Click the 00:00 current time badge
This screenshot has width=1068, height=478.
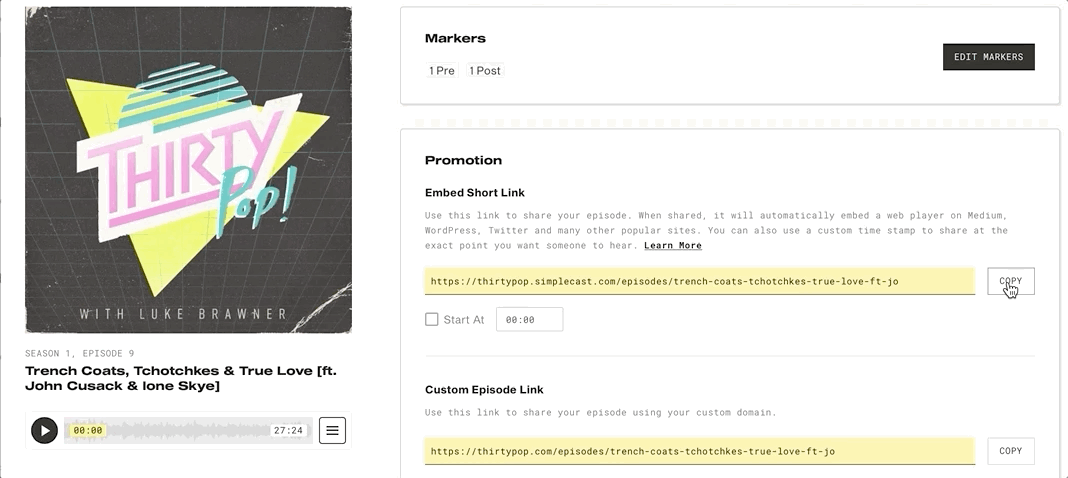(x=88, y=430)
